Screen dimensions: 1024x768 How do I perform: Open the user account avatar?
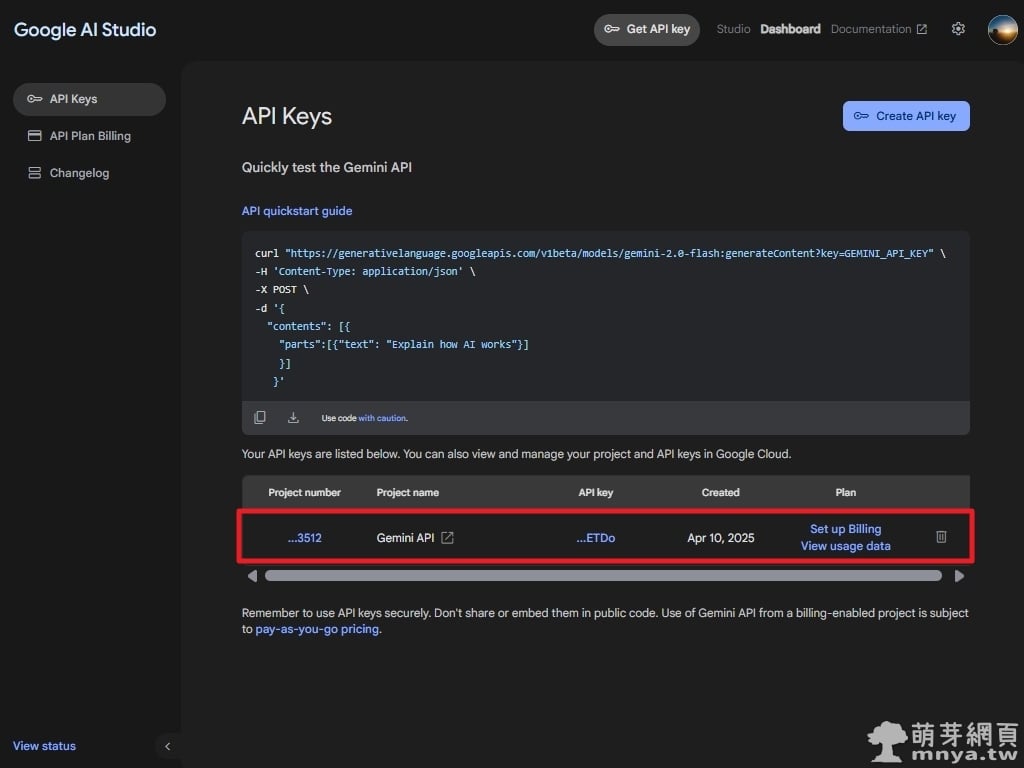(1002, 29)
